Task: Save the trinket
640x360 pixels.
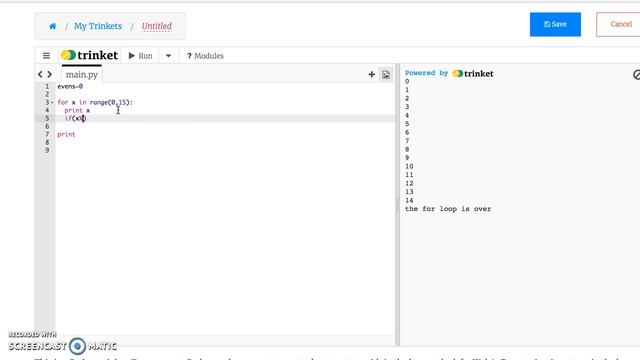Action: (x=555, y=24)
